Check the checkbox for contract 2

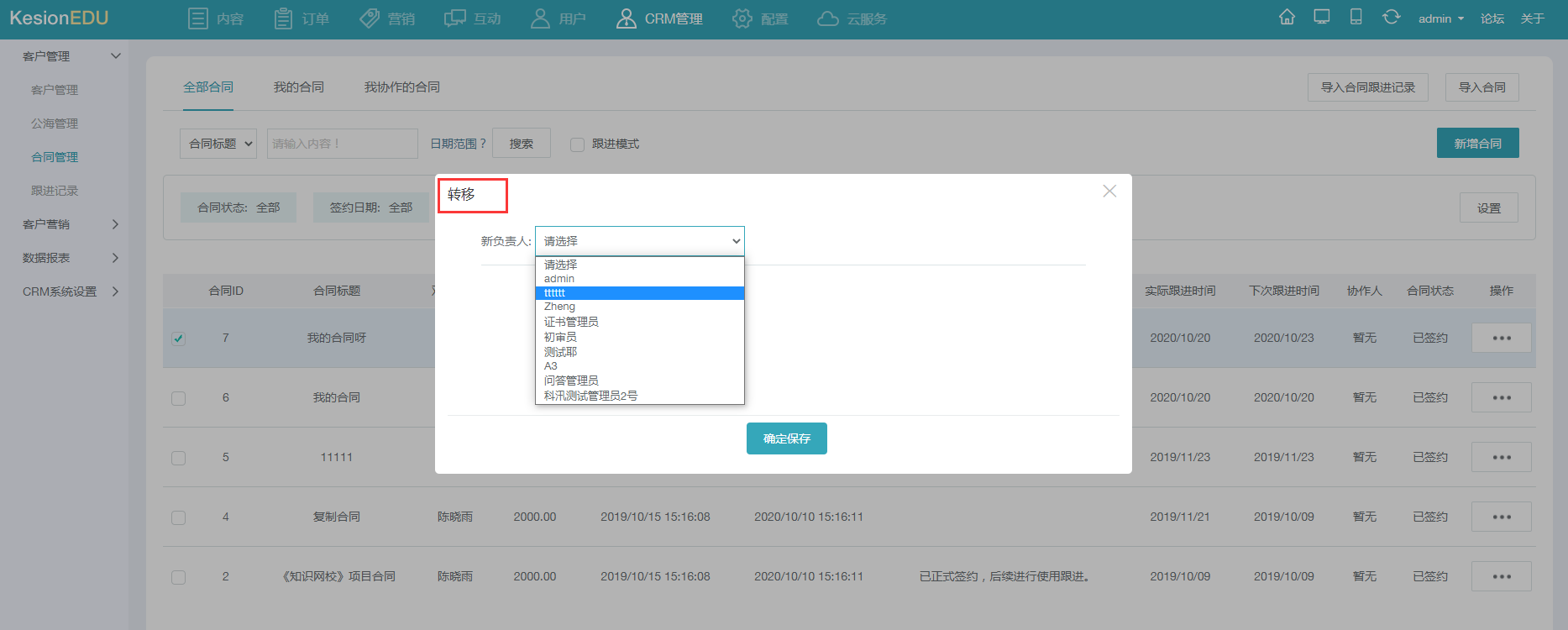(x=178, y=577)
